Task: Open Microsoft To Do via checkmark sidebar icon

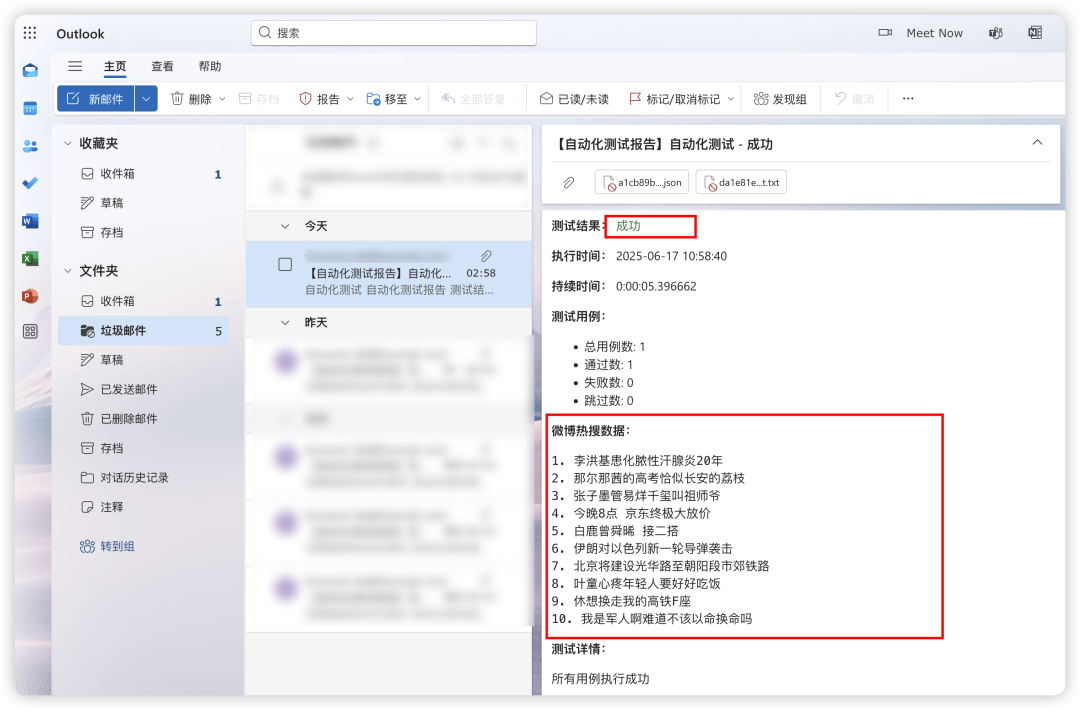Action: pyautogui.click(x=29, y=183)
